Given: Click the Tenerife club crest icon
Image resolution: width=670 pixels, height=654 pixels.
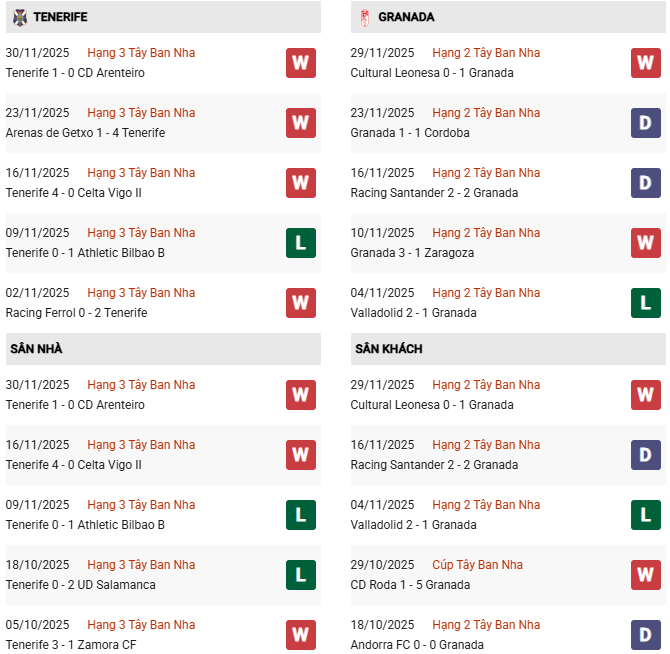Looking at the screenshot, I should coord(19,17).
